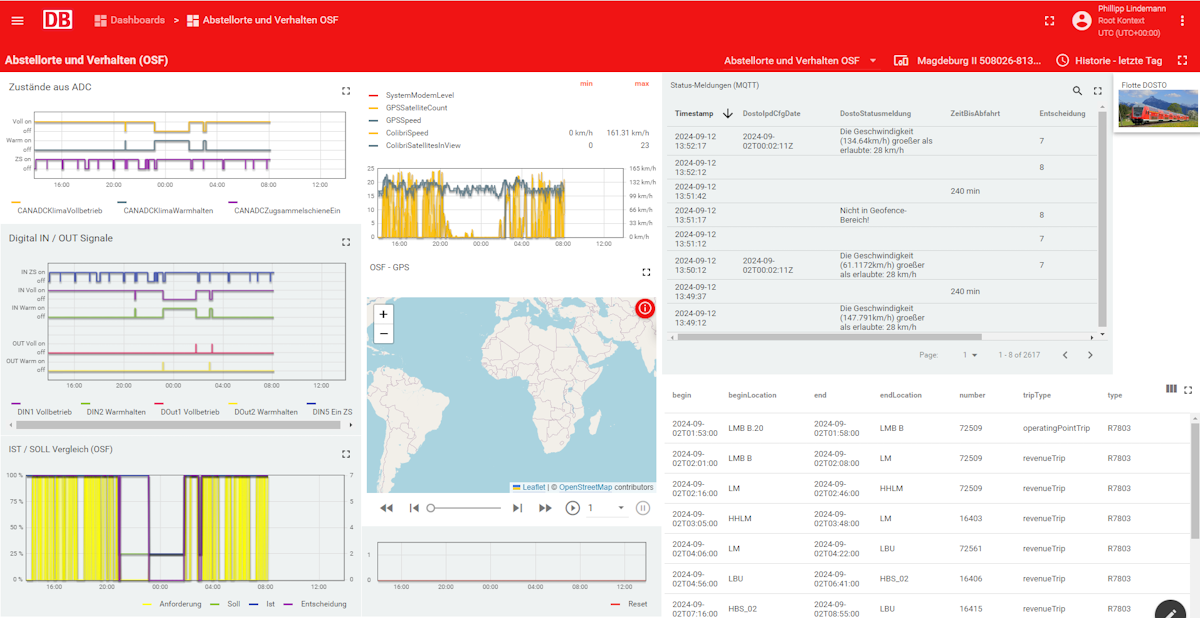1200x618 pixels.
Task: Toggle the CANADCKlimaWarmhalten legend series
Action: pyautogui.click(x=163, y=209)
